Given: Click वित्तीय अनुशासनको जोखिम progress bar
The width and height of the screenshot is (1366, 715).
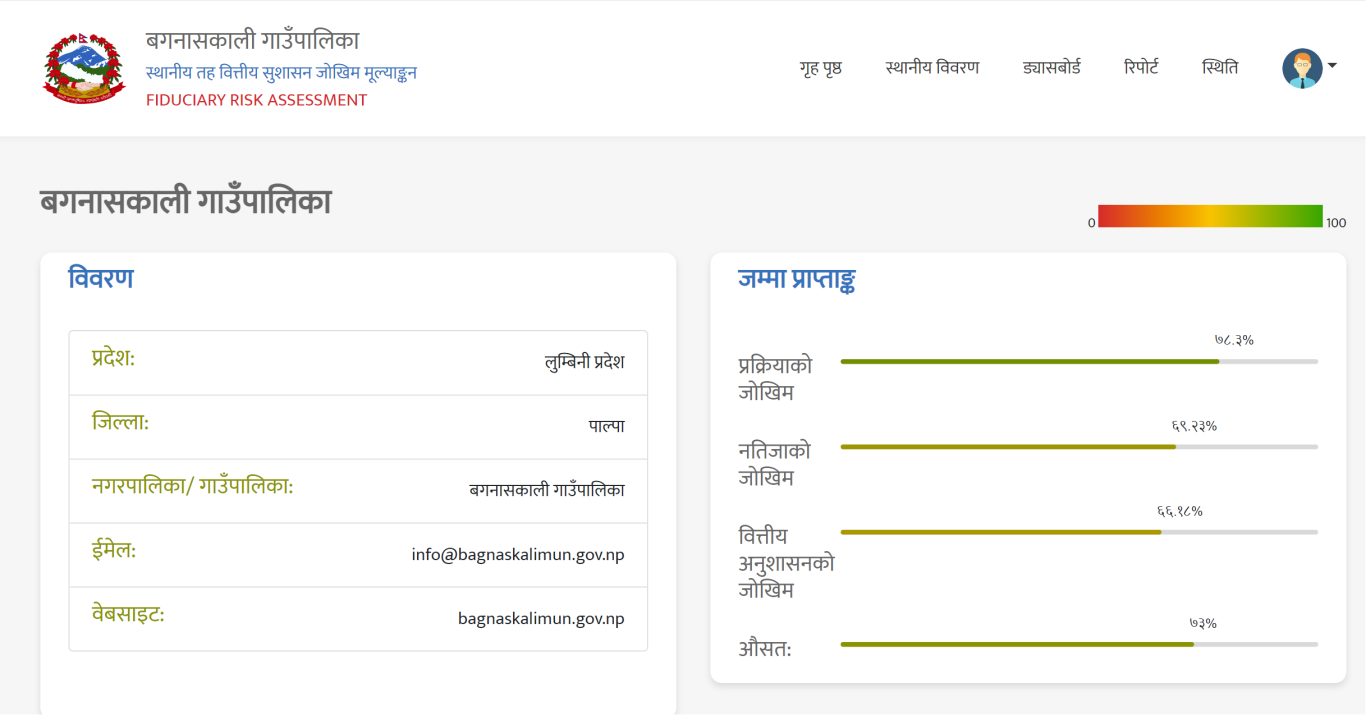Looking at the screenshot, I should [1079, 532].
